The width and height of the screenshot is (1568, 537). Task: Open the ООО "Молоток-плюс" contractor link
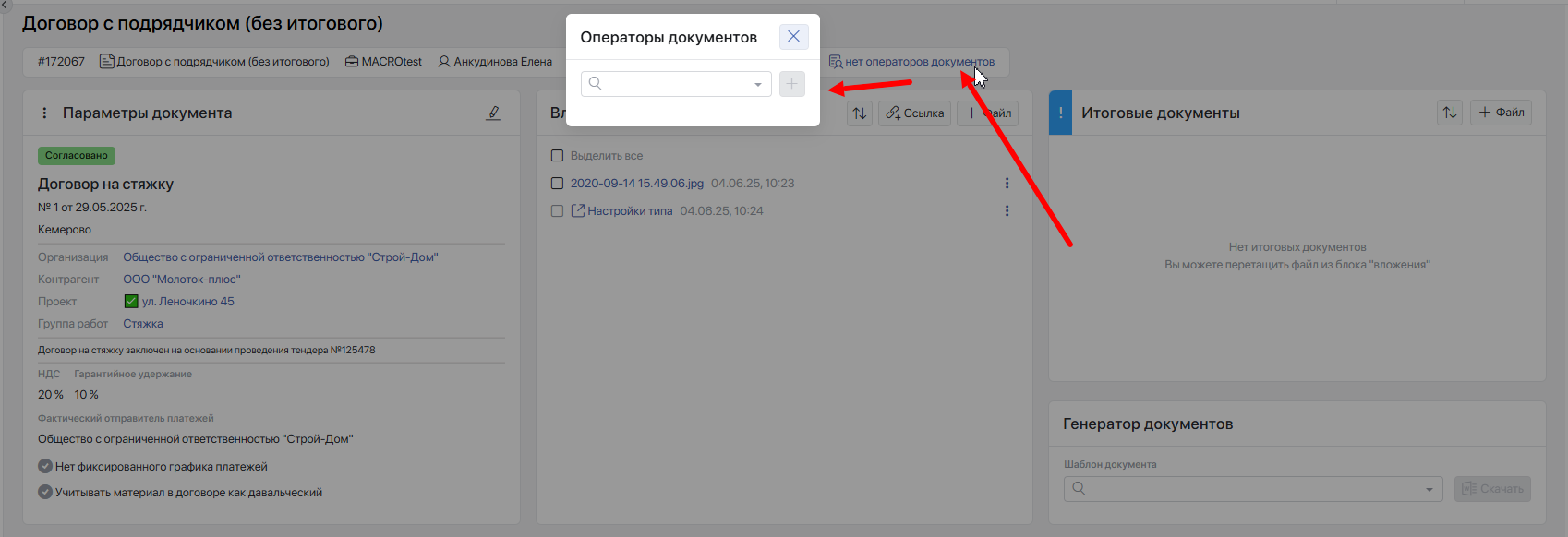182,280
